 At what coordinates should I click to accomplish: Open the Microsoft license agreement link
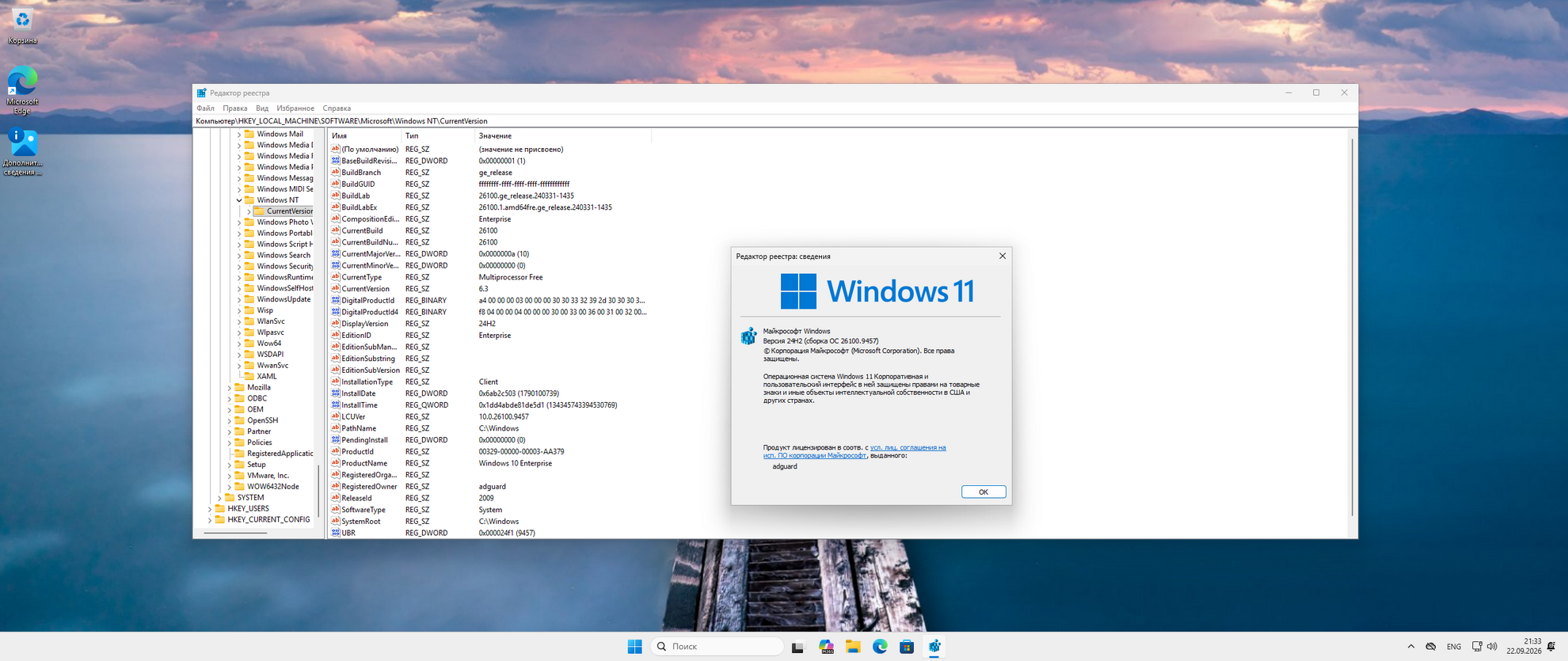point(854,451)
